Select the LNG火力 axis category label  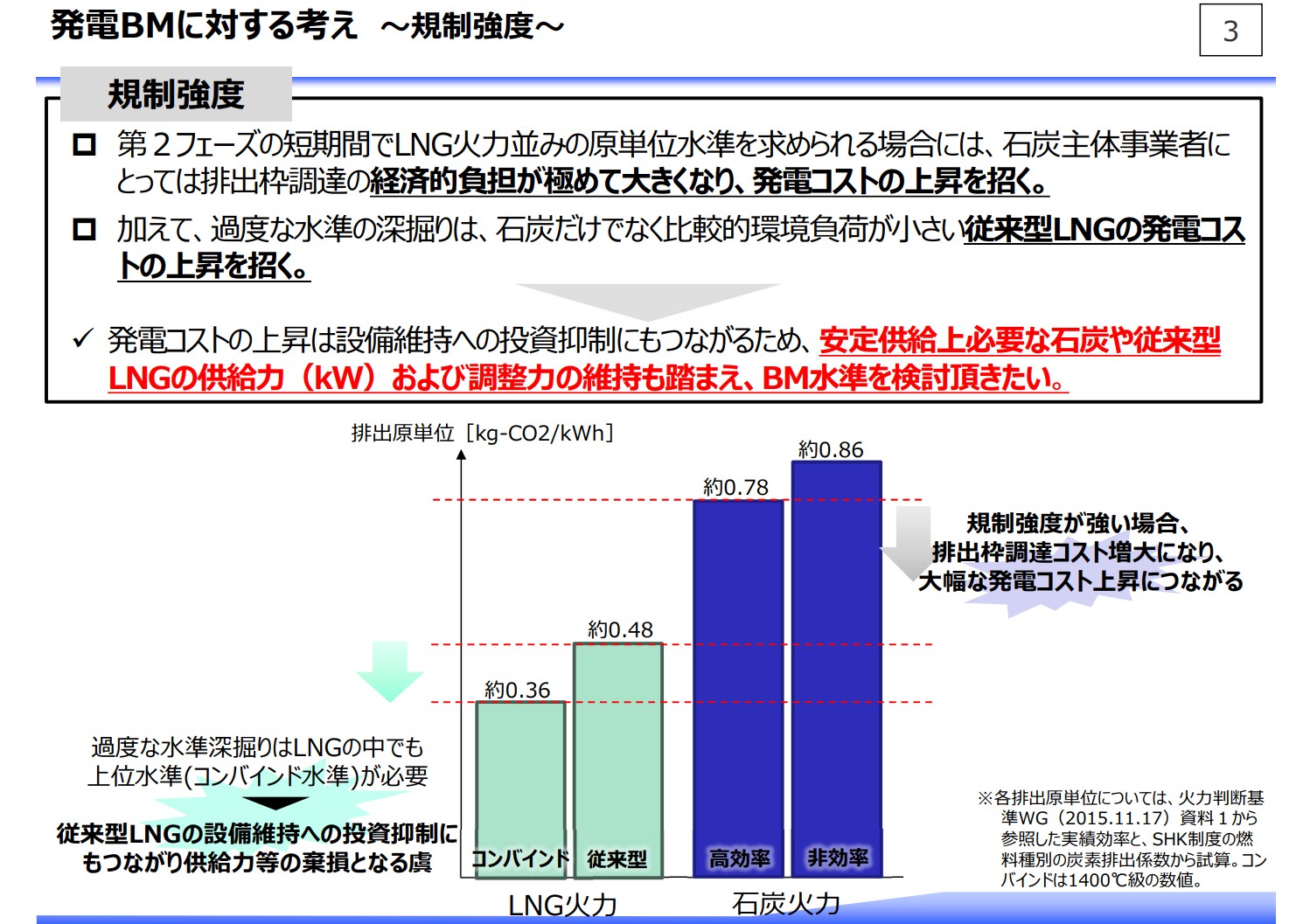562,904
